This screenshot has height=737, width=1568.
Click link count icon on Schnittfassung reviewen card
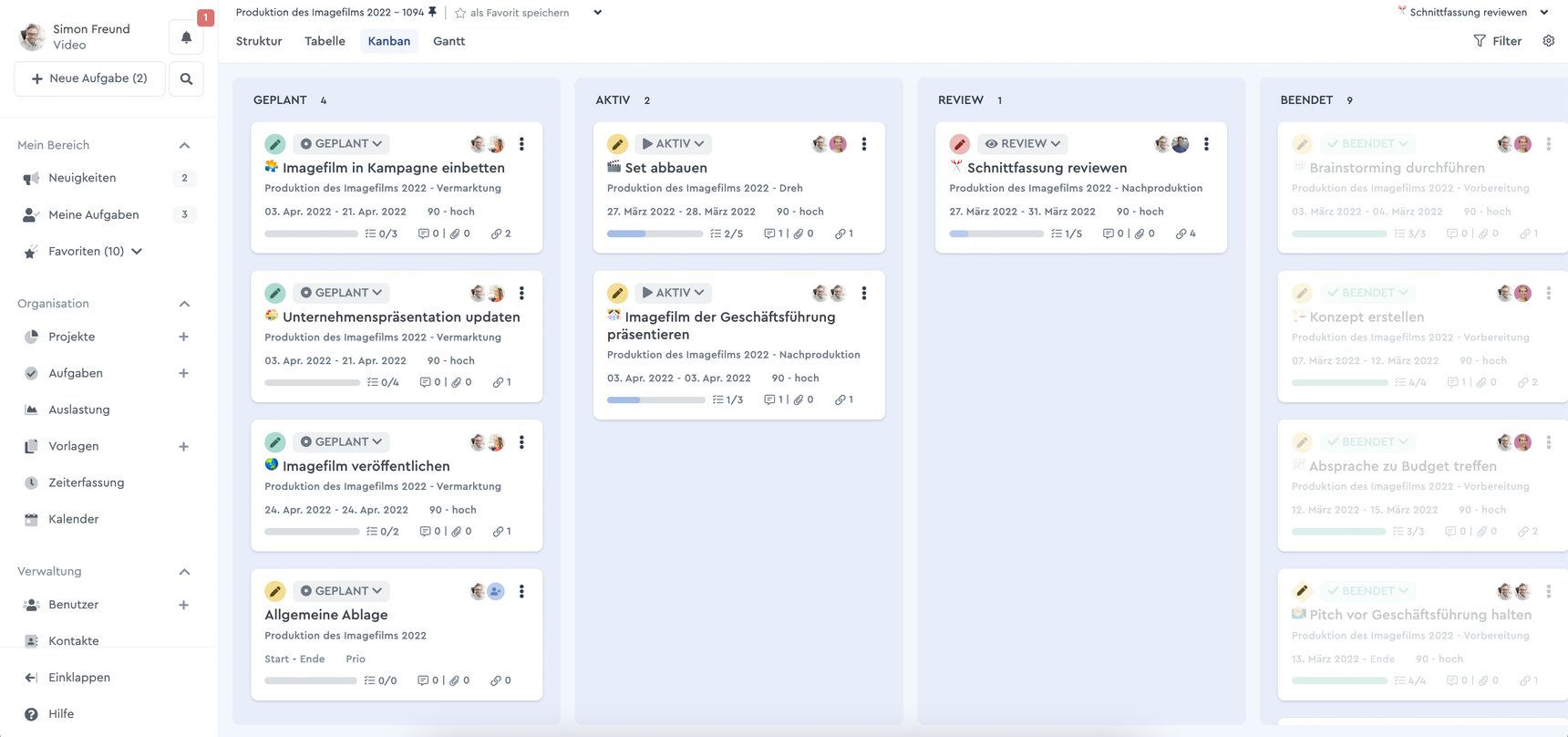coord(1181,234)
